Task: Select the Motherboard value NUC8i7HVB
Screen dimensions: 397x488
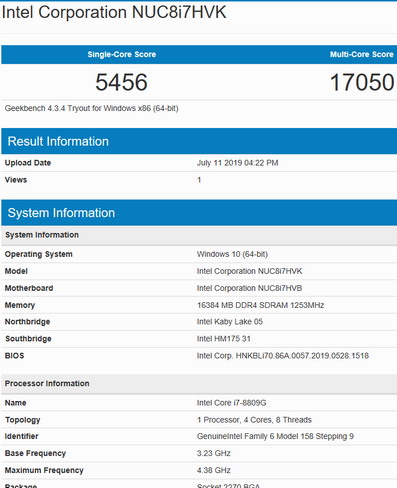Action: click(x=249, y=288)
